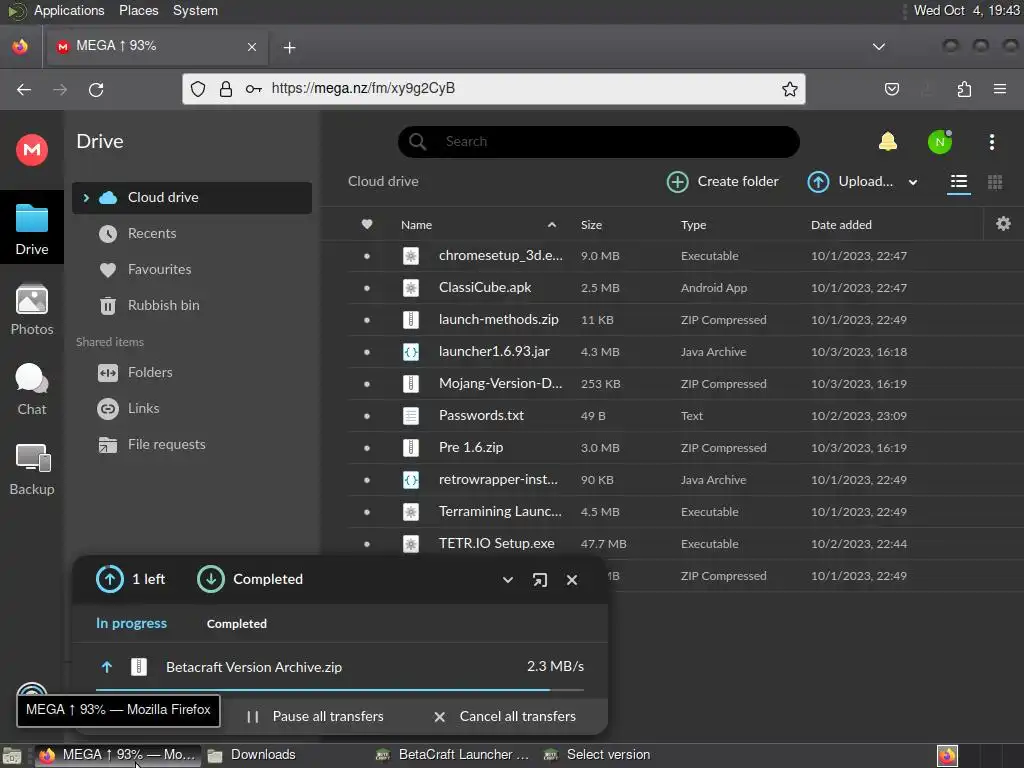Click the uploads 1 left indicator
Viewport: 1024px width, 768px height.
click(131, 579)
